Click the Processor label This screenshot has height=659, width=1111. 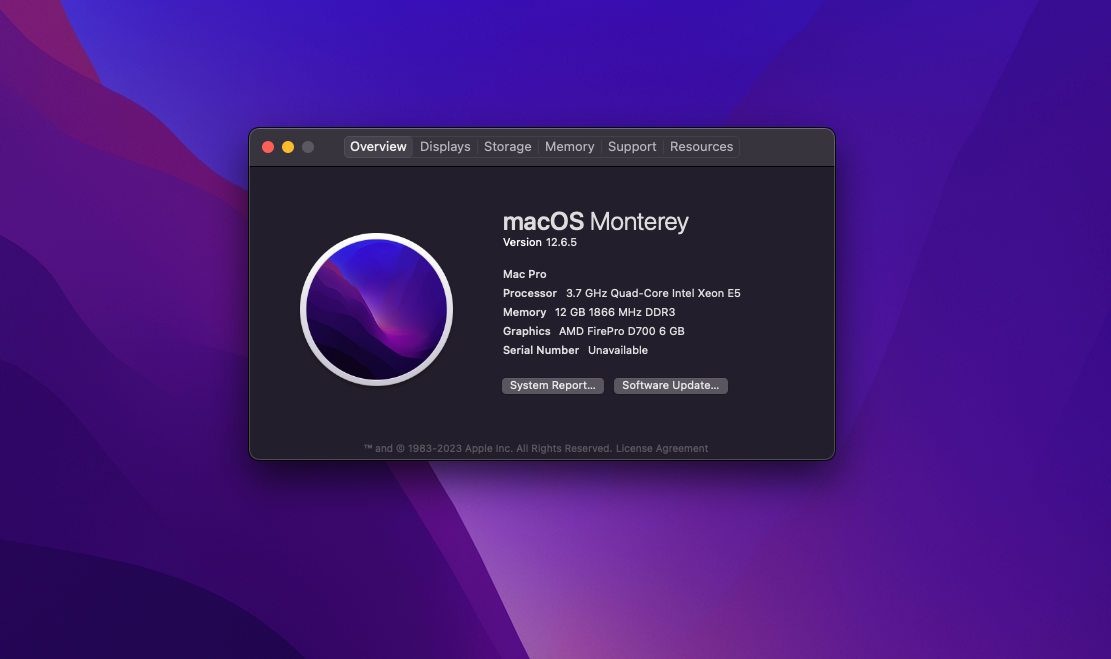[x=529, y=293]
